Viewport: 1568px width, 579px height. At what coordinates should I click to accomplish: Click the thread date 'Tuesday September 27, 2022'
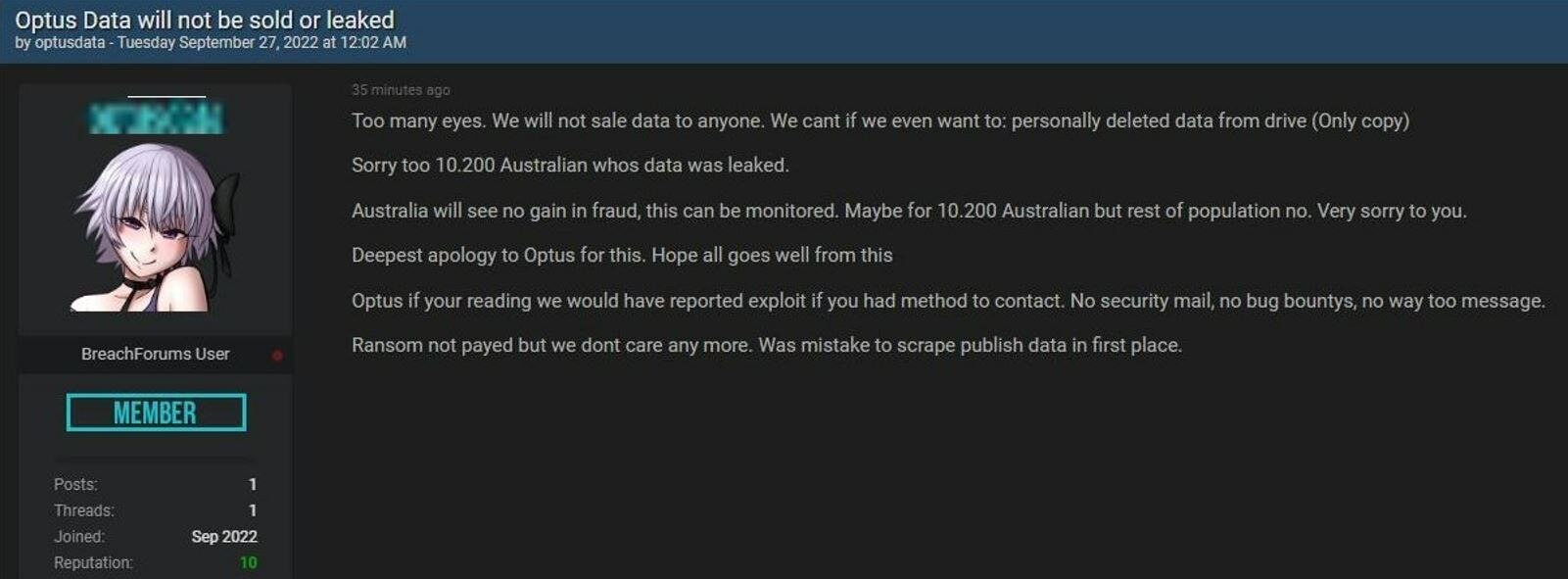tap(217, 43)
